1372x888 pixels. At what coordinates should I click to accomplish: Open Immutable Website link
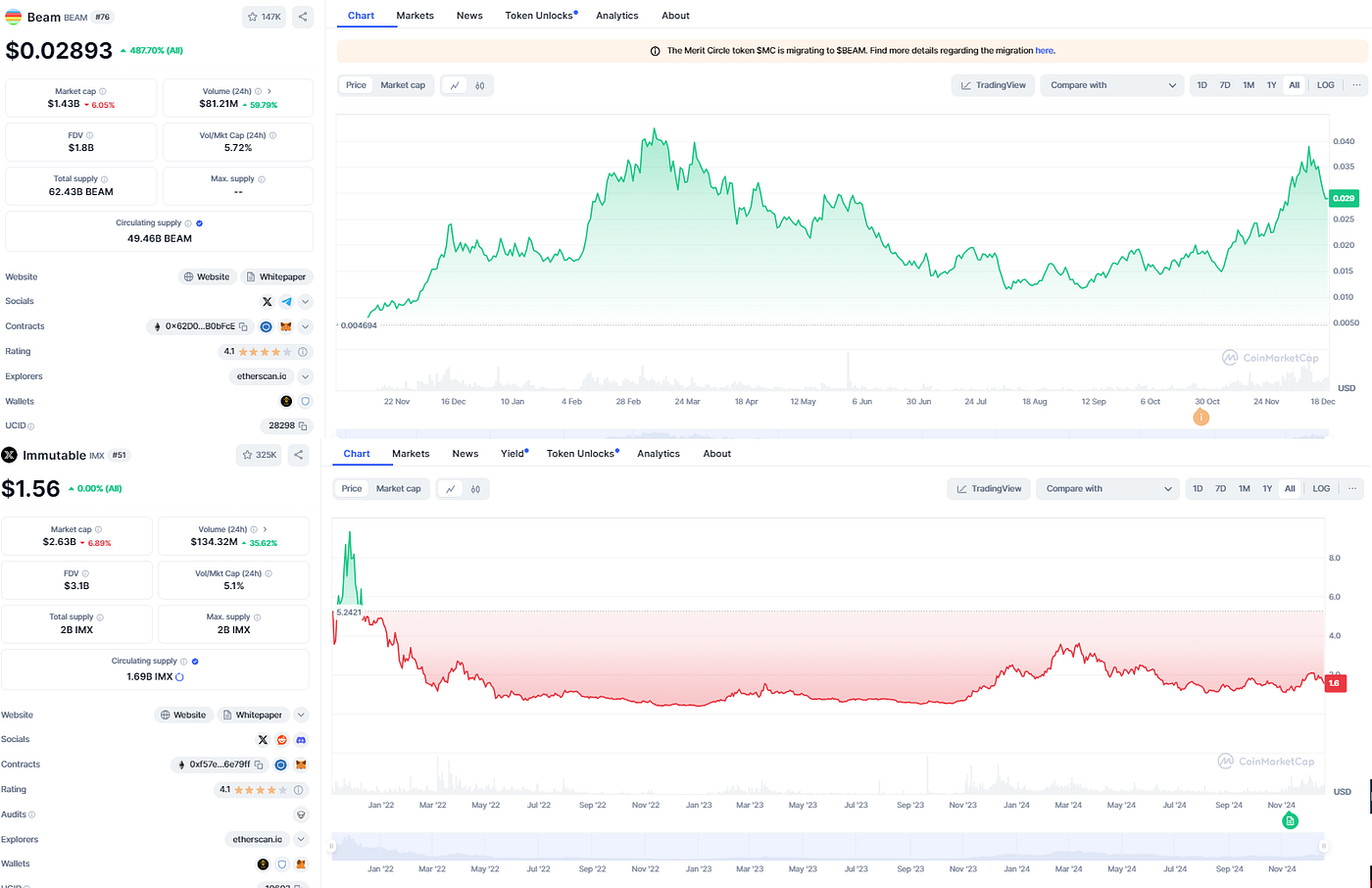pyautogui.click(x=183, y=715)
